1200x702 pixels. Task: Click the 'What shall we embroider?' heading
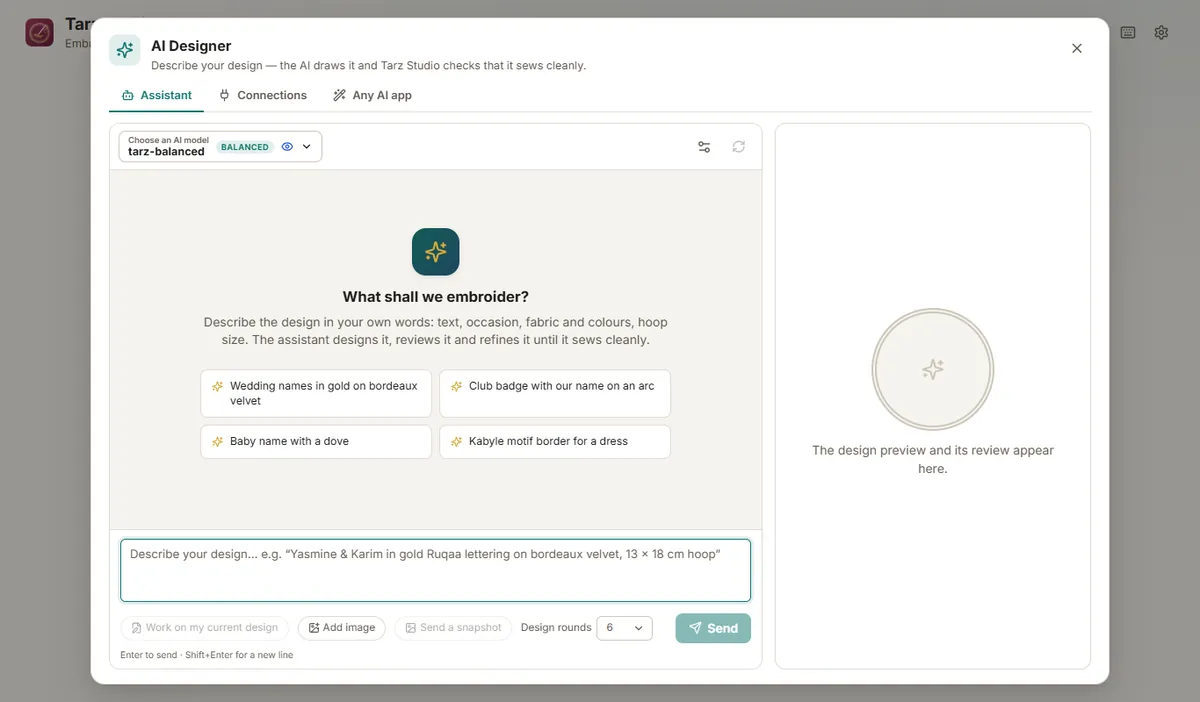click(x=436, y=297)
